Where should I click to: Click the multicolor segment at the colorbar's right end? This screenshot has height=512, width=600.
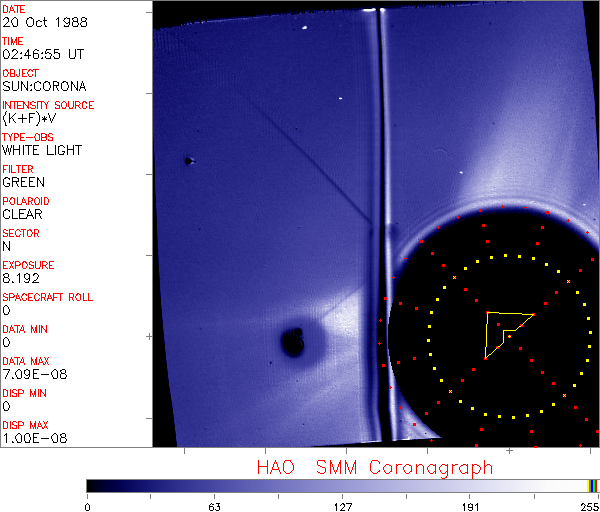[593, 485]
